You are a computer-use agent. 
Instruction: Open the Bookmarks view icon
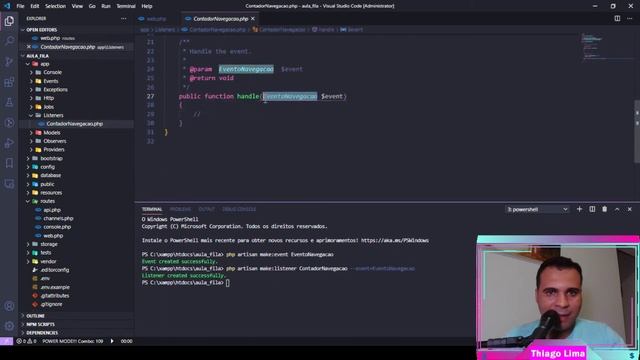coord(9,163)
